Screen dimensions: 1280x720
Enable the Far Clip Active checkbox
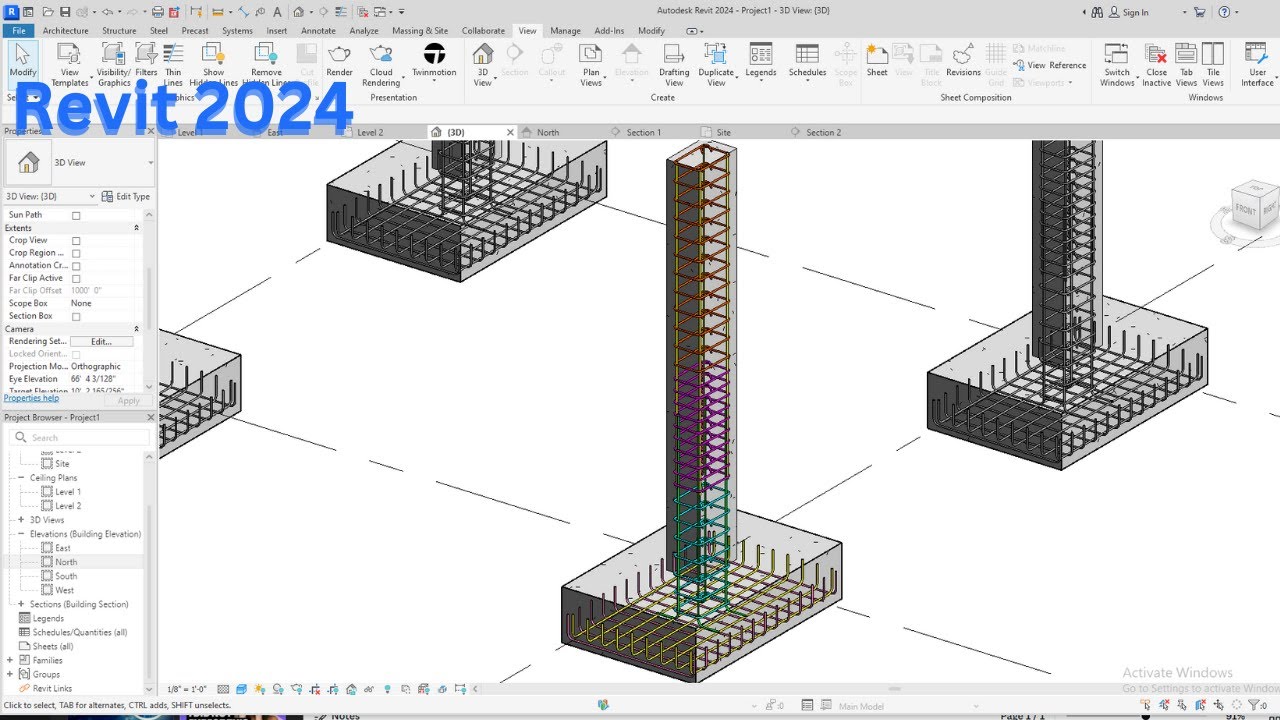pyautogui.click(x=76, y=278)
